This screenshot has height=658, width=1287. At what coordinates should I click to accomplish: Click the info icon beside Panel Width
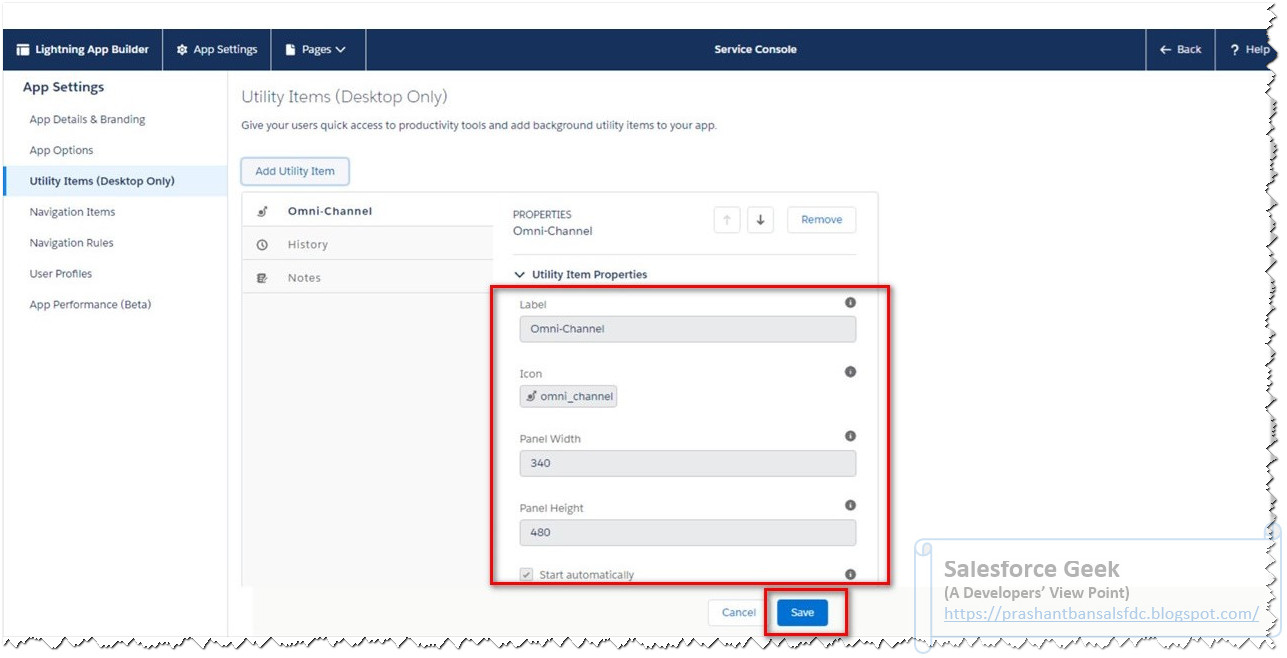pyautogui.click(x=850, y=436)
